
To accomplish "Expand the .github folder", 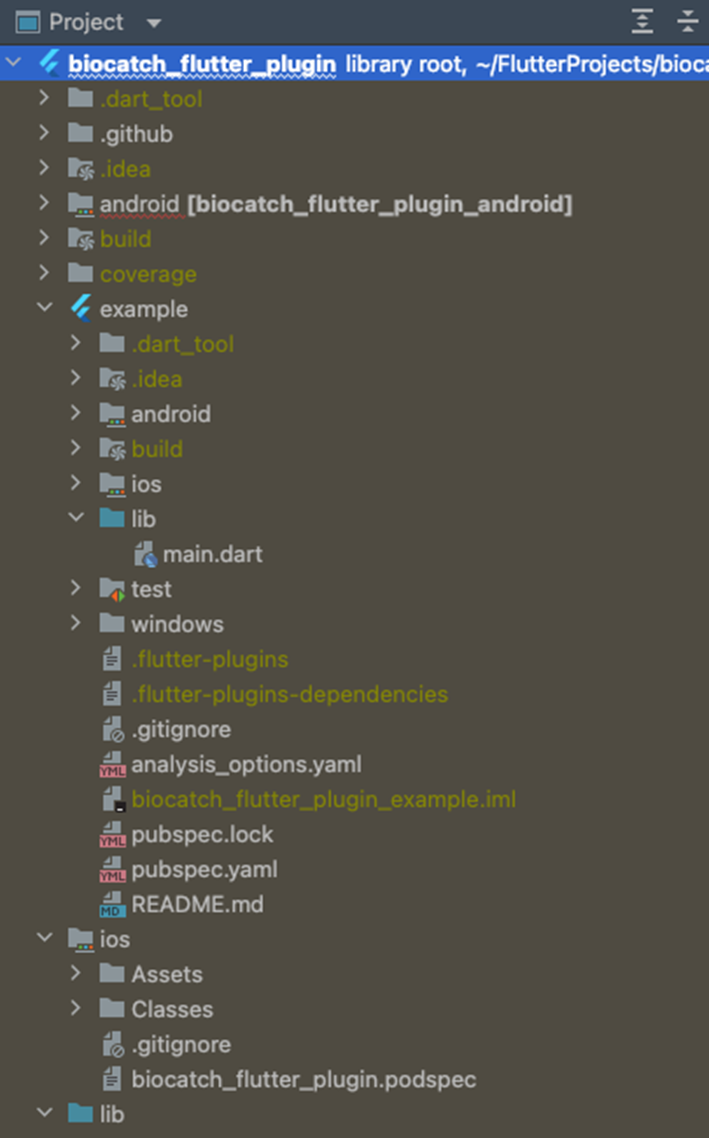I will point(44,133).
